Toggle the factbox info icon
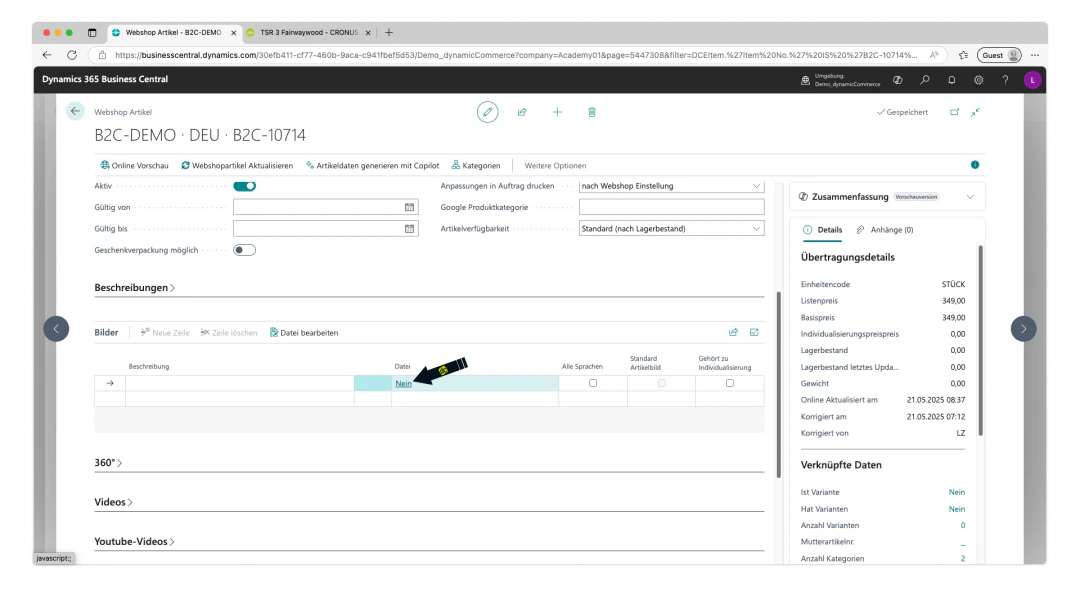 click(x=975, y=165)
